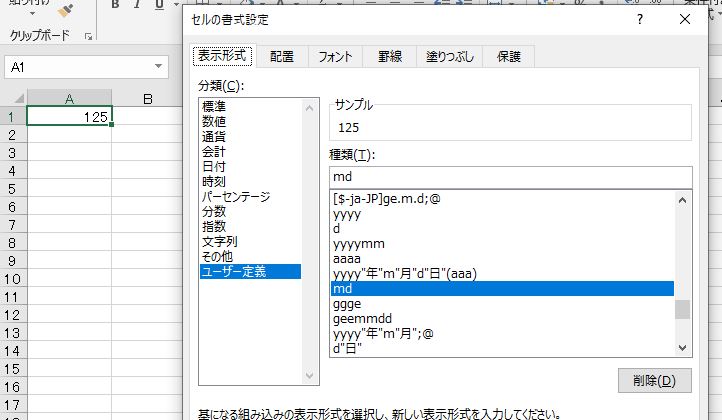Choose format yyyy"年"m"月"d"日"(aaa)

coord(502,274)
